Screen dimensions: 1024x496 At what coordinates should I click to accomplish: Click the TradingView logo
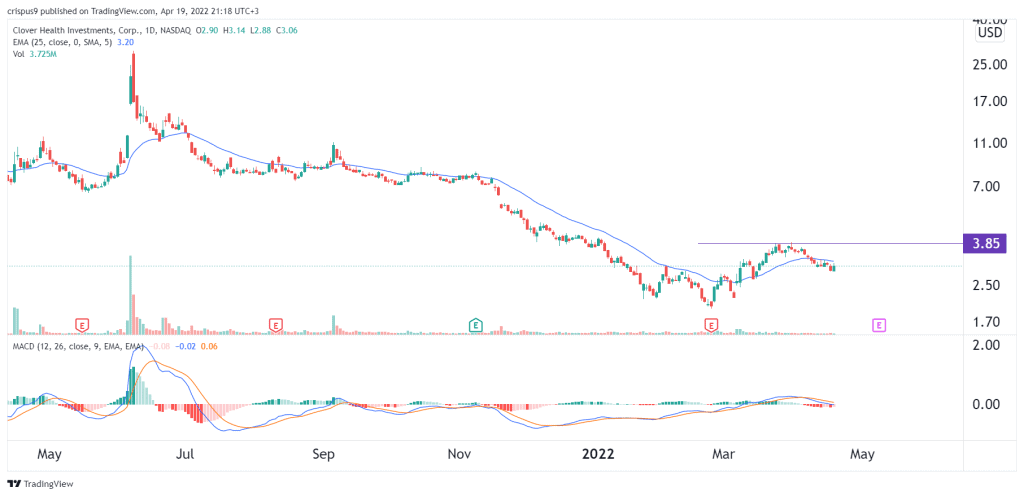pos(40,484)
